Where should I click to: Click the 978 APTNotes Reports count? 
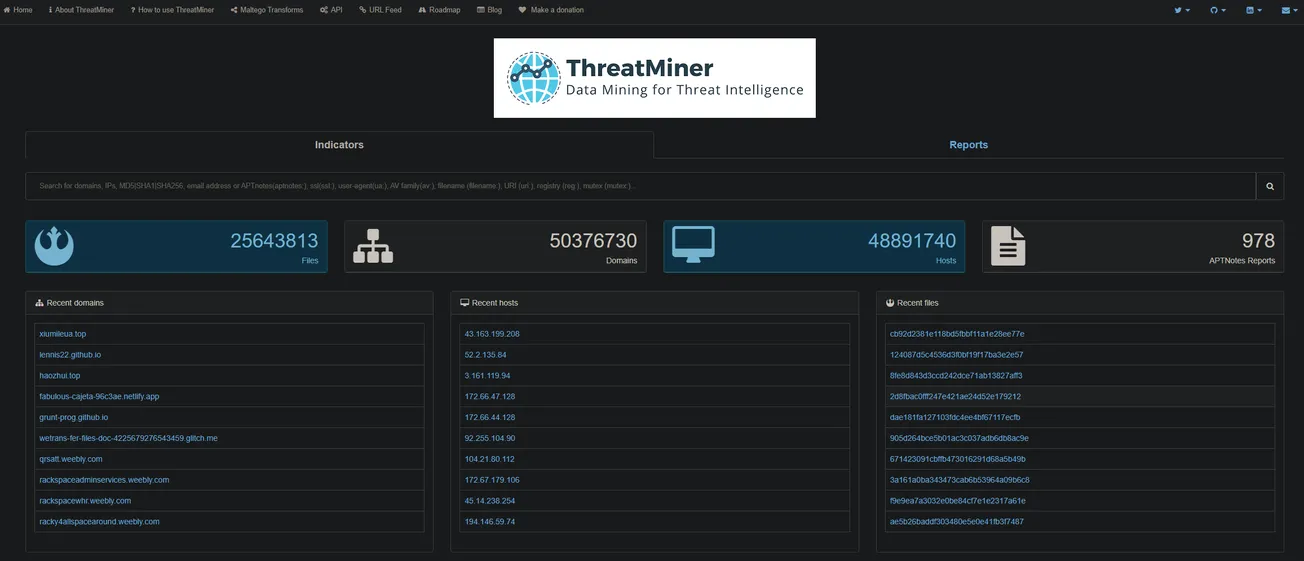click(x=1258, y=241)
